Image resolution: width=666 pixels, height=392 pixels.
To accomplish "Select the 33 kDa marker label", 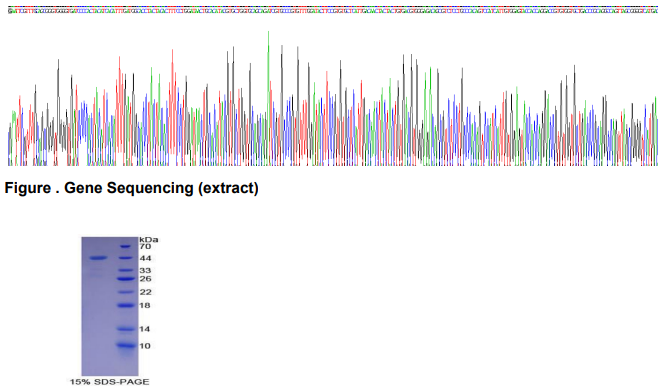I will pos(145,271).
